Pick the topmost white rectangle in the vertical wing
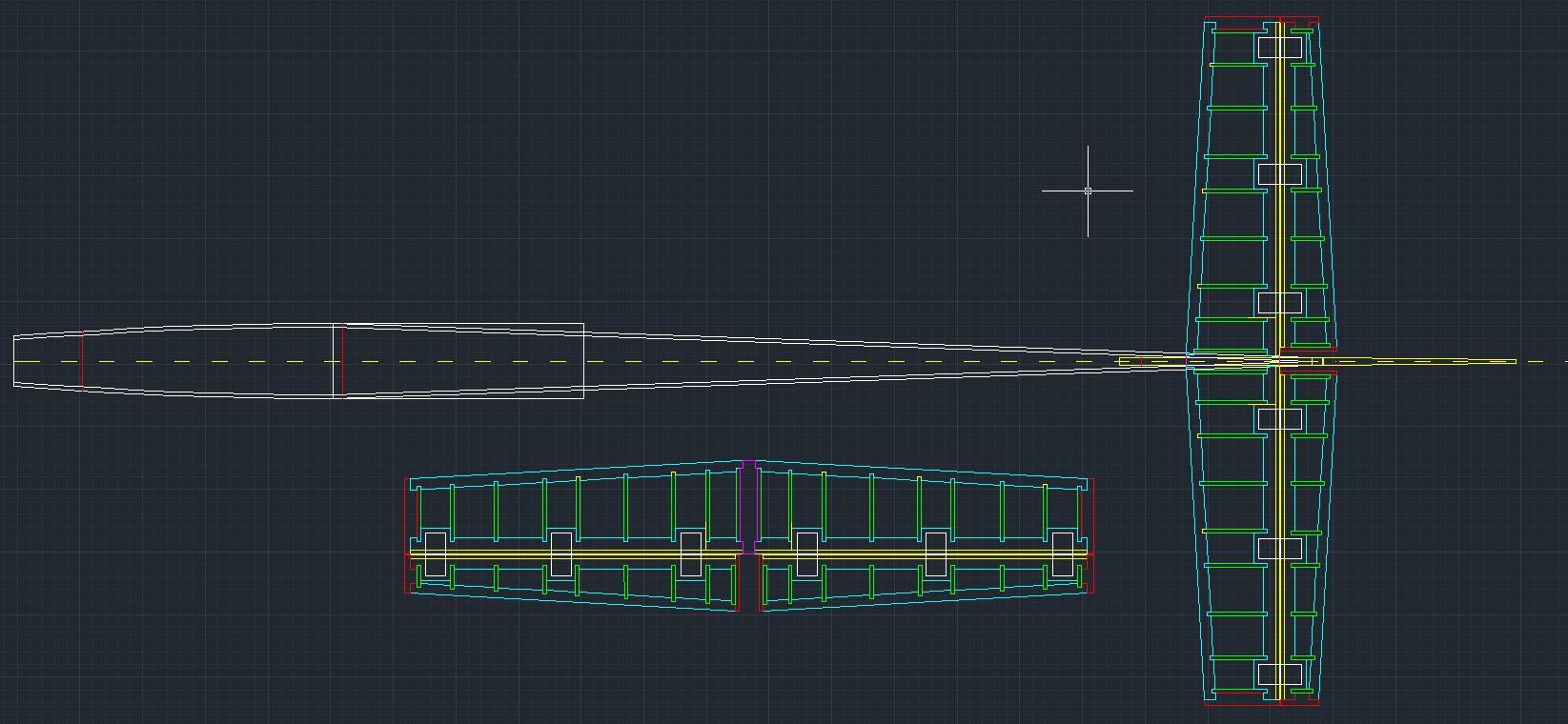The width and height of the screenshot is (1568, 724). click(x=1279, y=48)
